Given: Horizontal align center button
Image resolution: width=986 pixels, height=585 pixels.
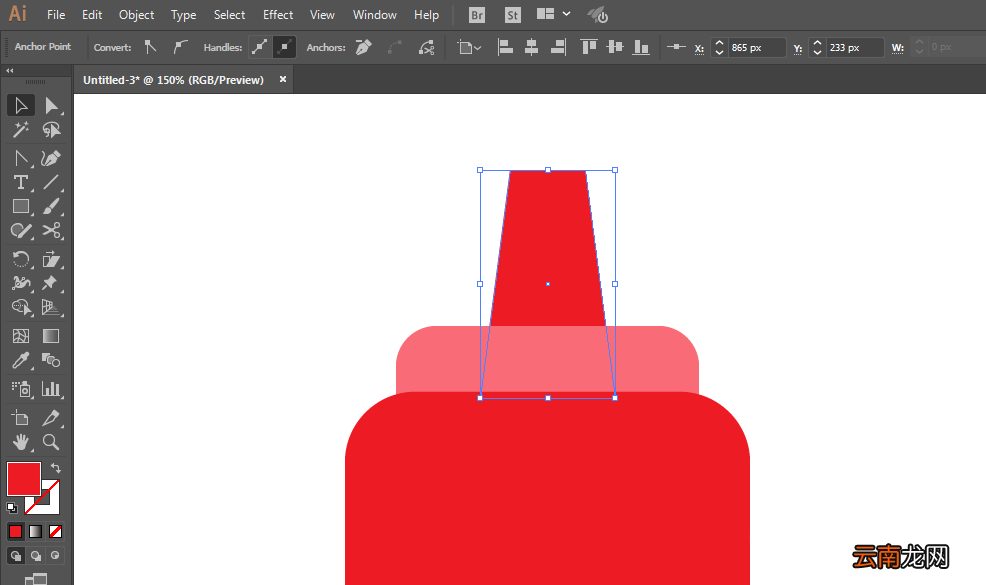Looking at the screenshot, I should tap(531, 47).
